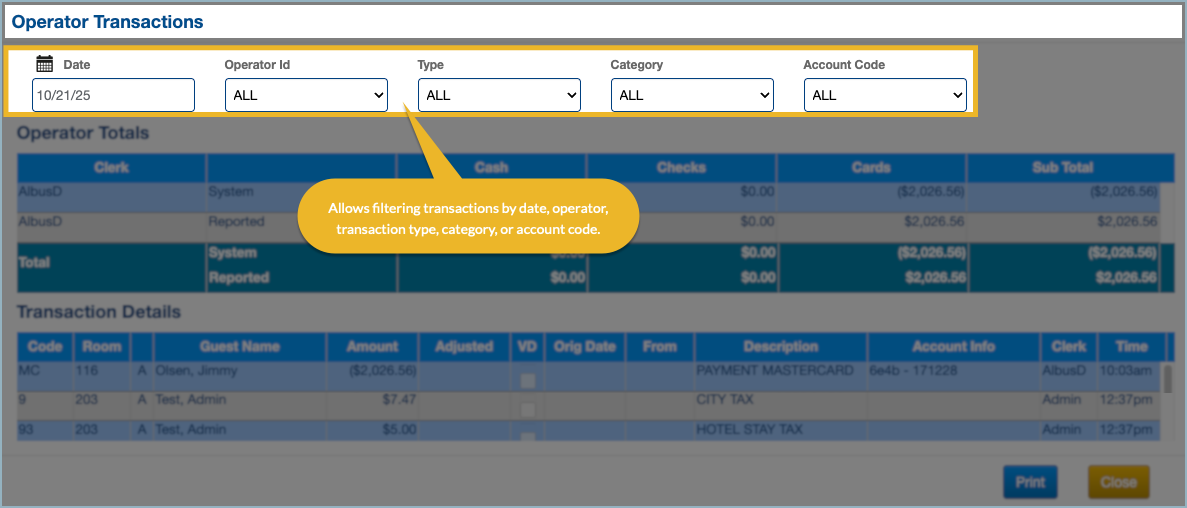This screenshot has width=1187, height=508.
Task: Expand the Type filter dropdown
Action: coord(499,95)
